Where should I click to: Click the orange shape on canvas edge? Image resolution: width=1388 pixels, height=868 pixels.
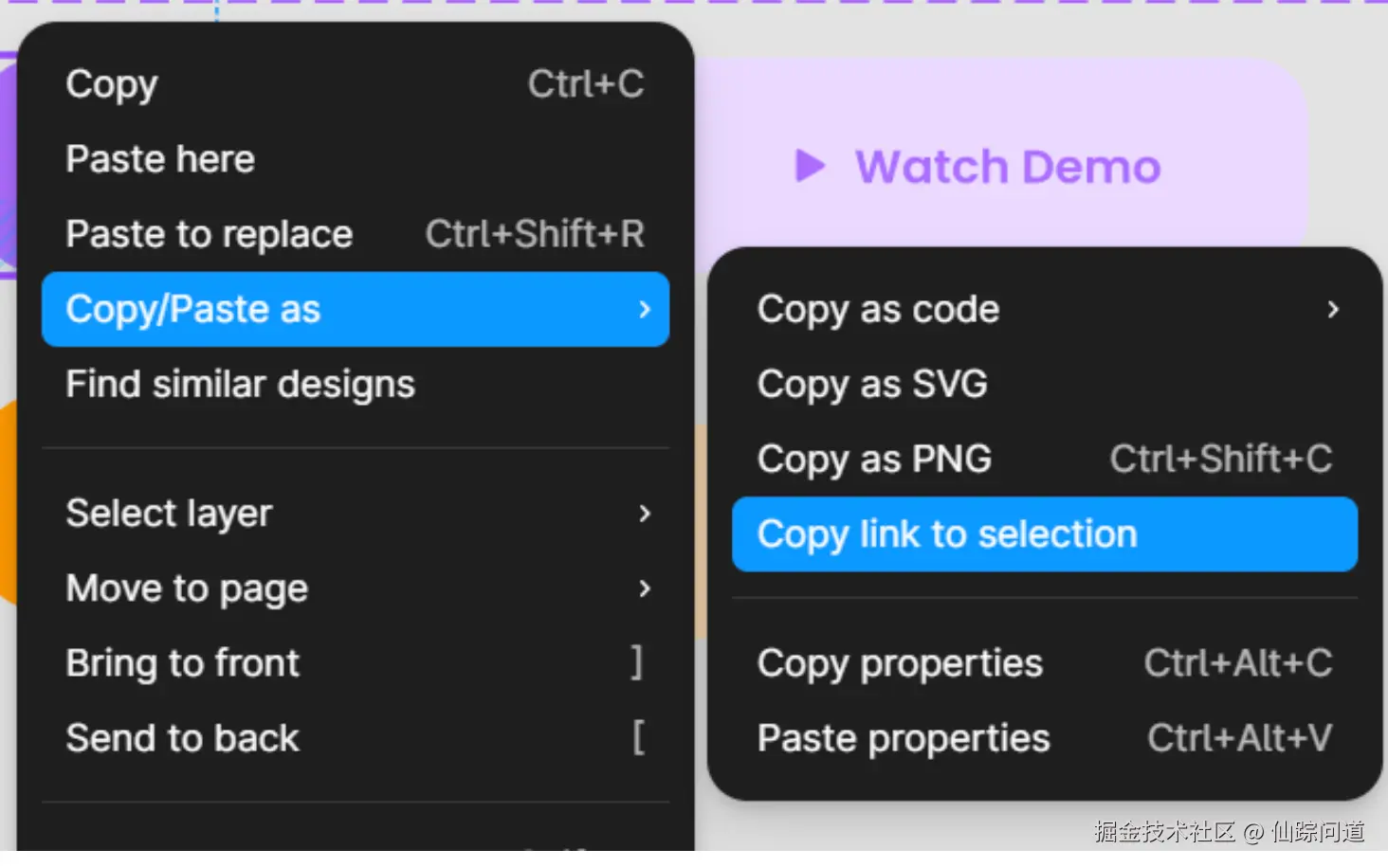(x=8, y=502)
